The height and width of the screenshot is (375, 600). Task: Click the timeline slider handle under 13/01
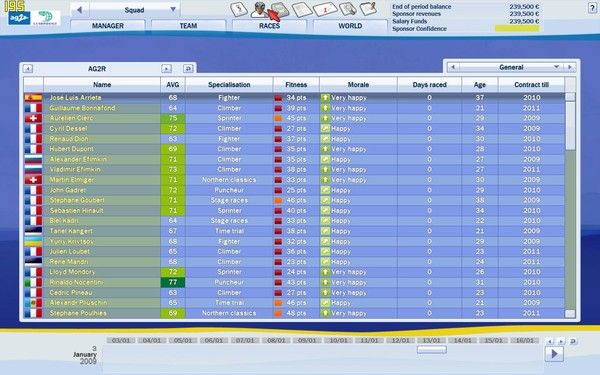tap(432, 349)
